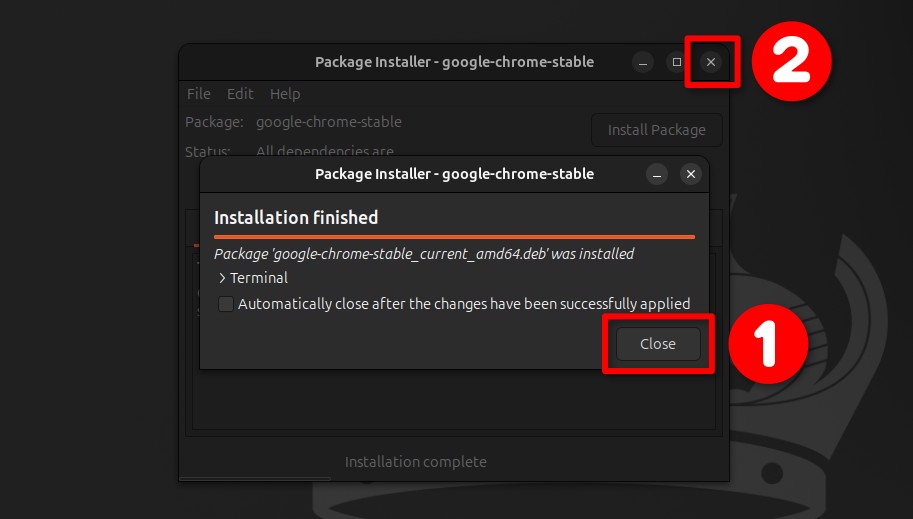This screenshot has height=519, width=913.
Task: Enable automatically close after changes applied checkbox
Action: [x=226, y=304]
